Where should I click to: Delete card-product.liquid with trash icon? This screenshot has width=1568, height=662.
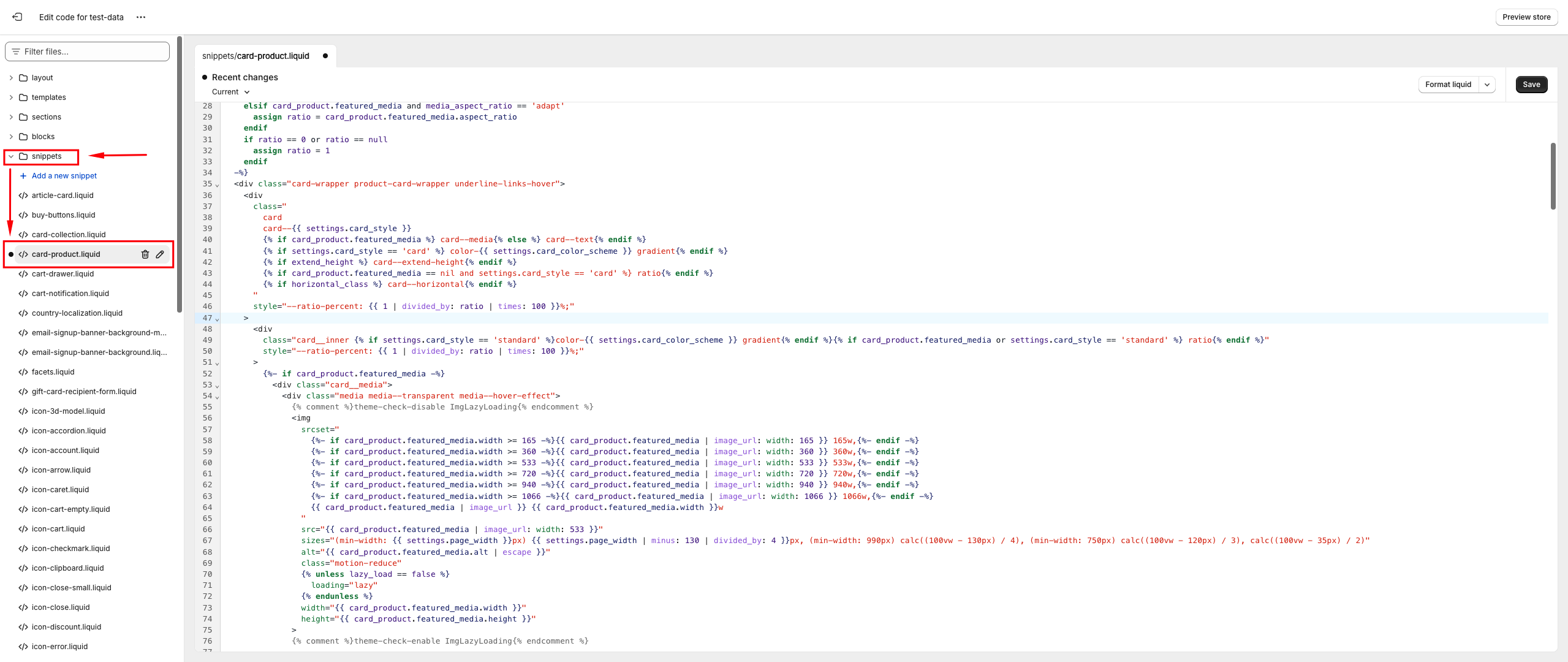(145, 254)
